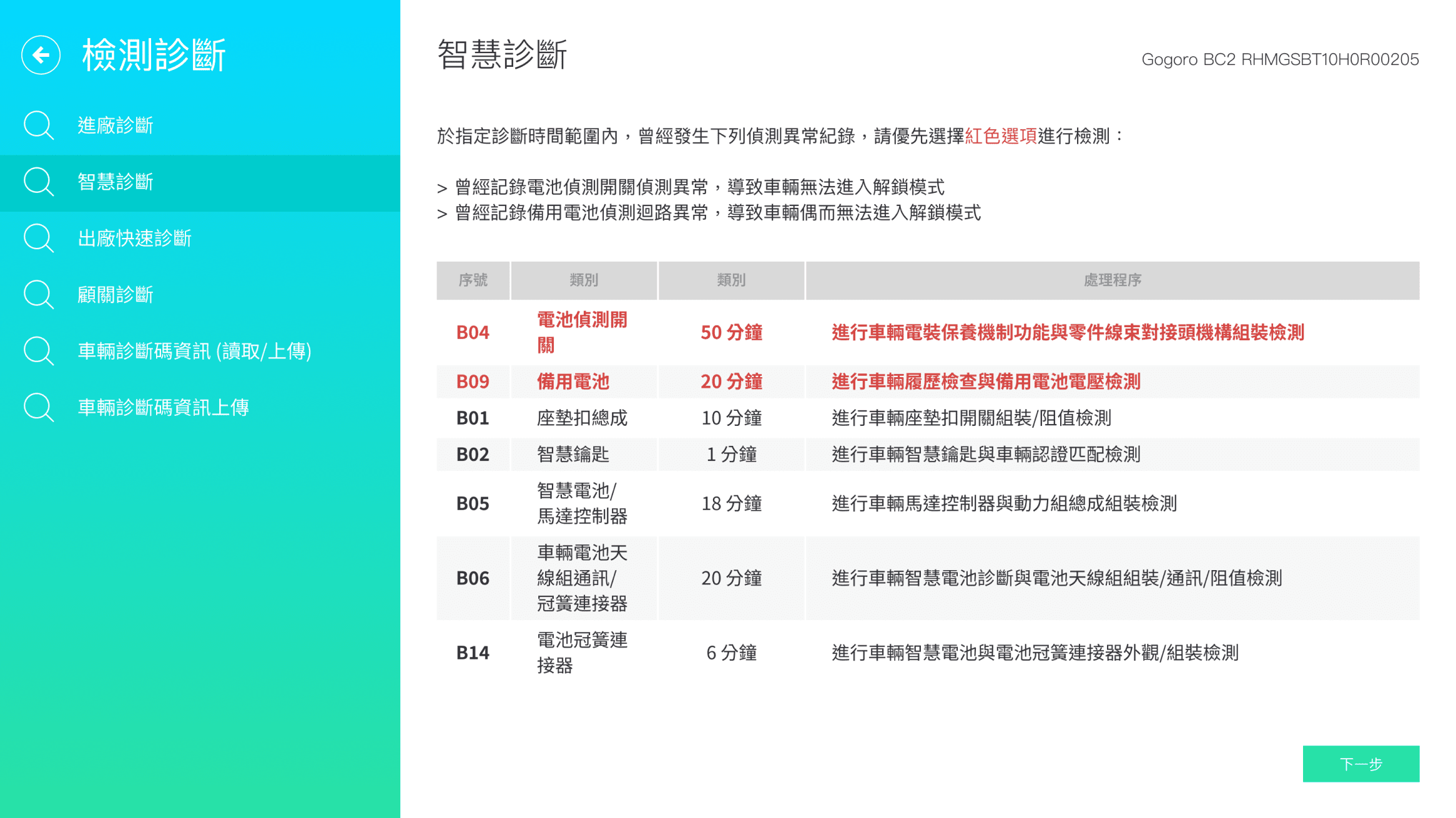
Task: Open 顧關診斷 from the sidebar
Action: (116, 295)
